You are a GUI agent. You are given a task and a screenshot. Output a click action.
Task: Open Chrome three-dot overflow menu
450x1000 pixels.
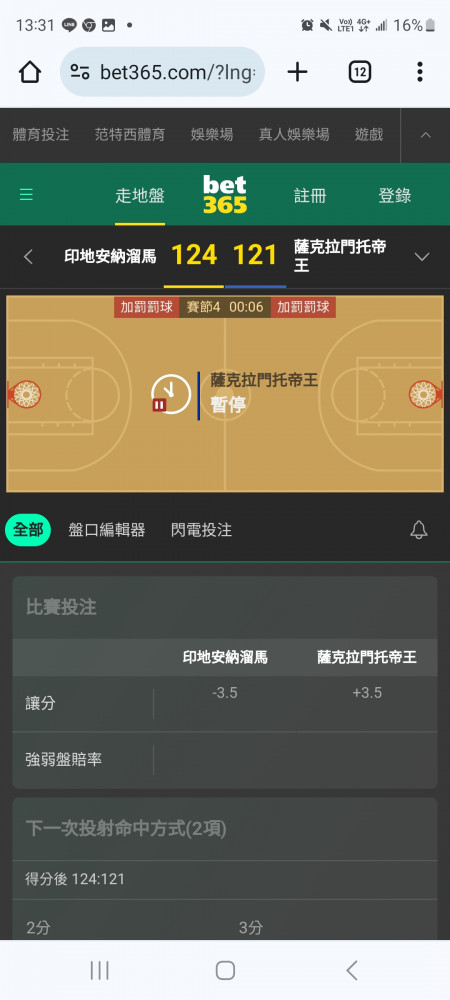(419, 72)
